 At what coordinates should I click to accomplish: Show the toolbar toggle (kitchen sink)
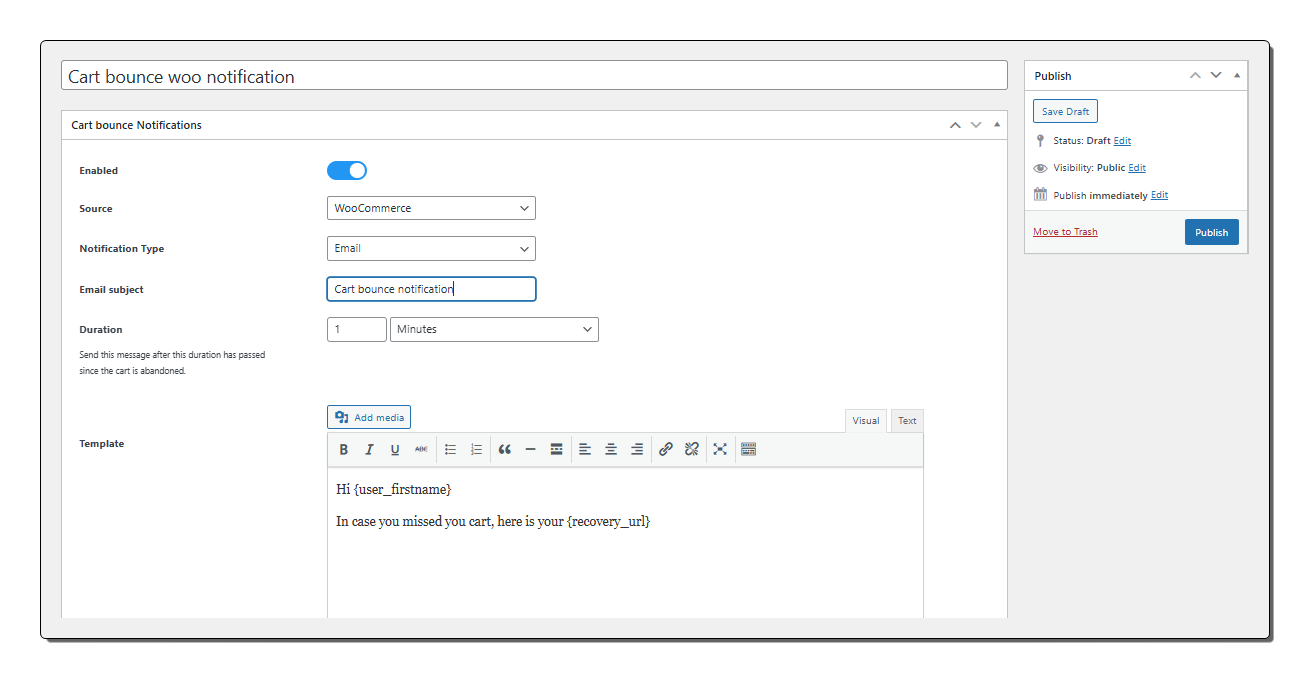(748, 450)
